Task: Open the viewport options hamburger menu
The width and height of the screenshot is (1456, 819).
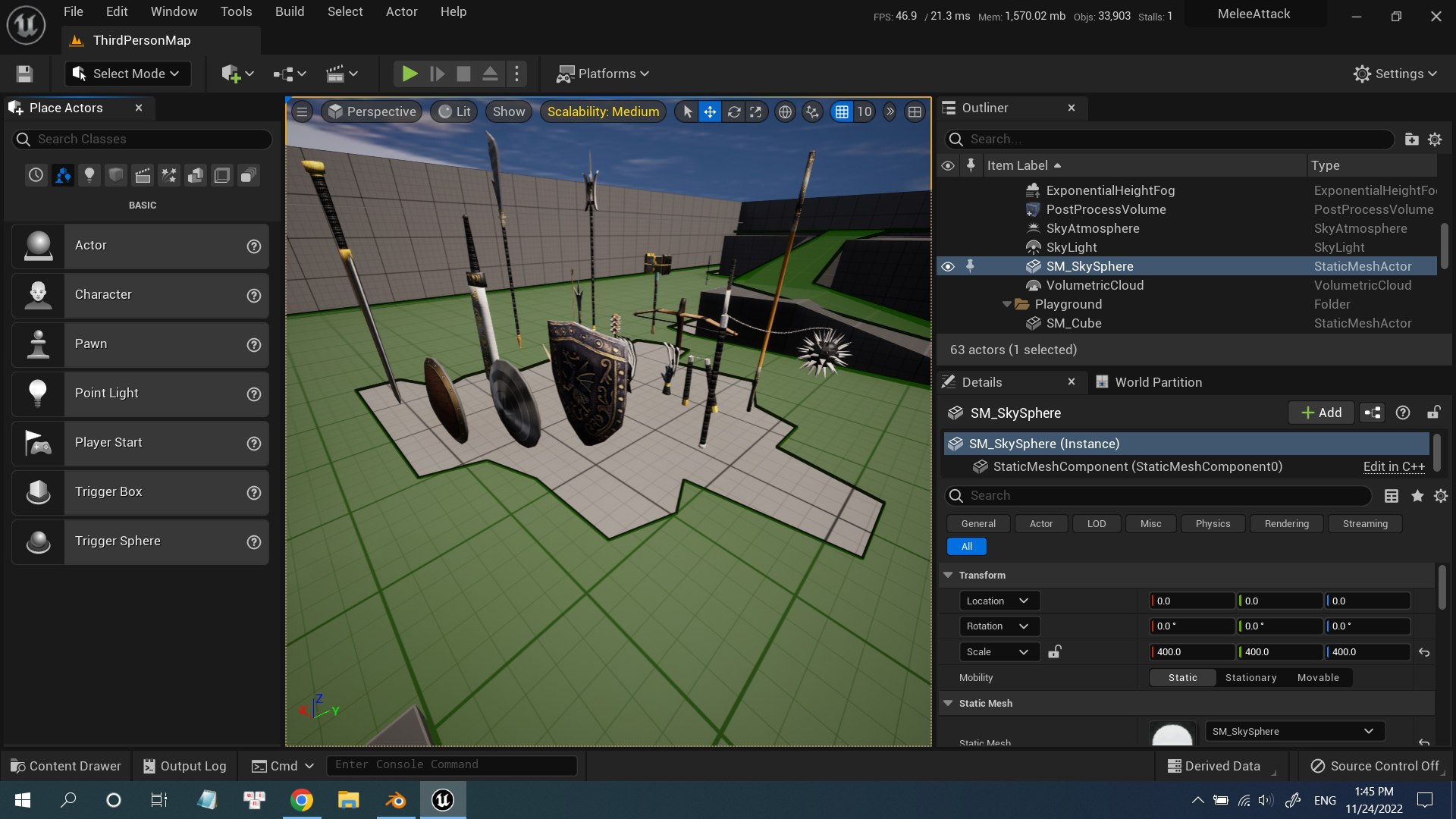Action: coord(302,111)
